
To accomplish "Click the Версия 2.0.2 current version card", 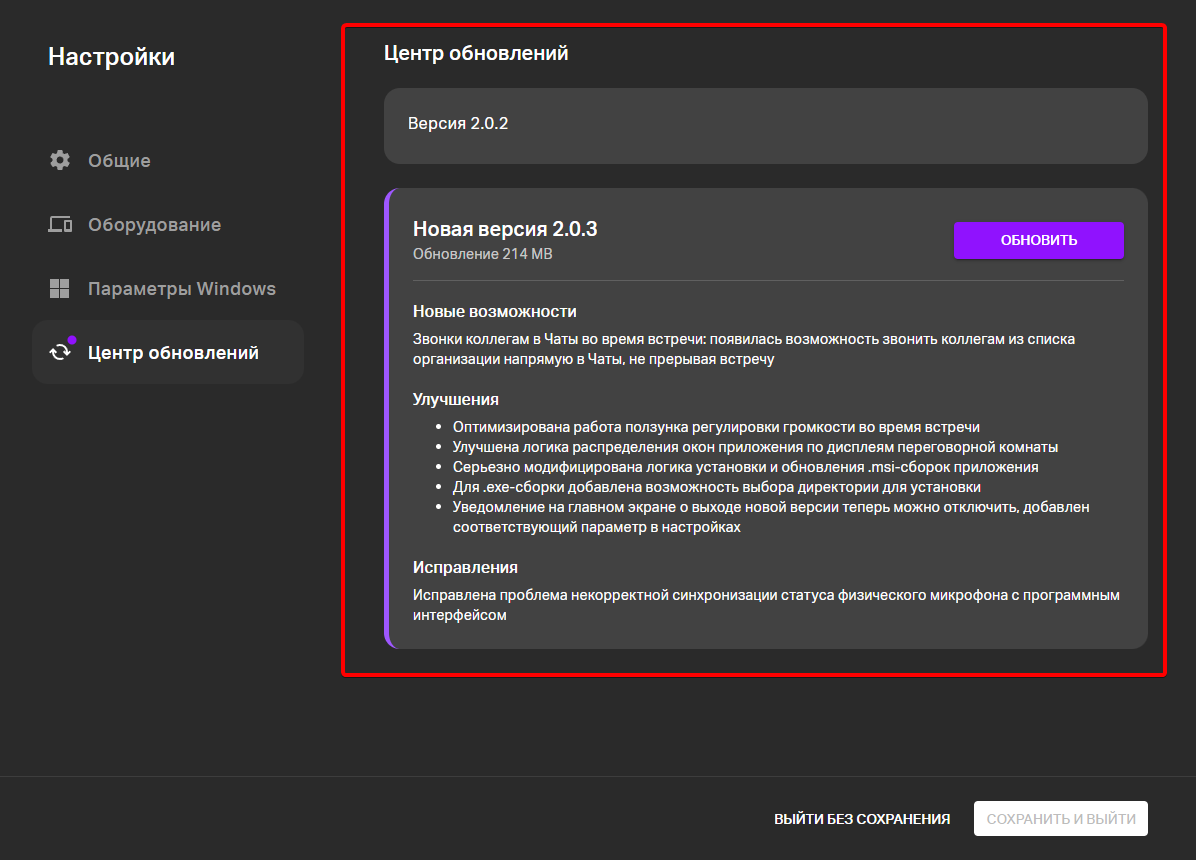I will point(765,125).
